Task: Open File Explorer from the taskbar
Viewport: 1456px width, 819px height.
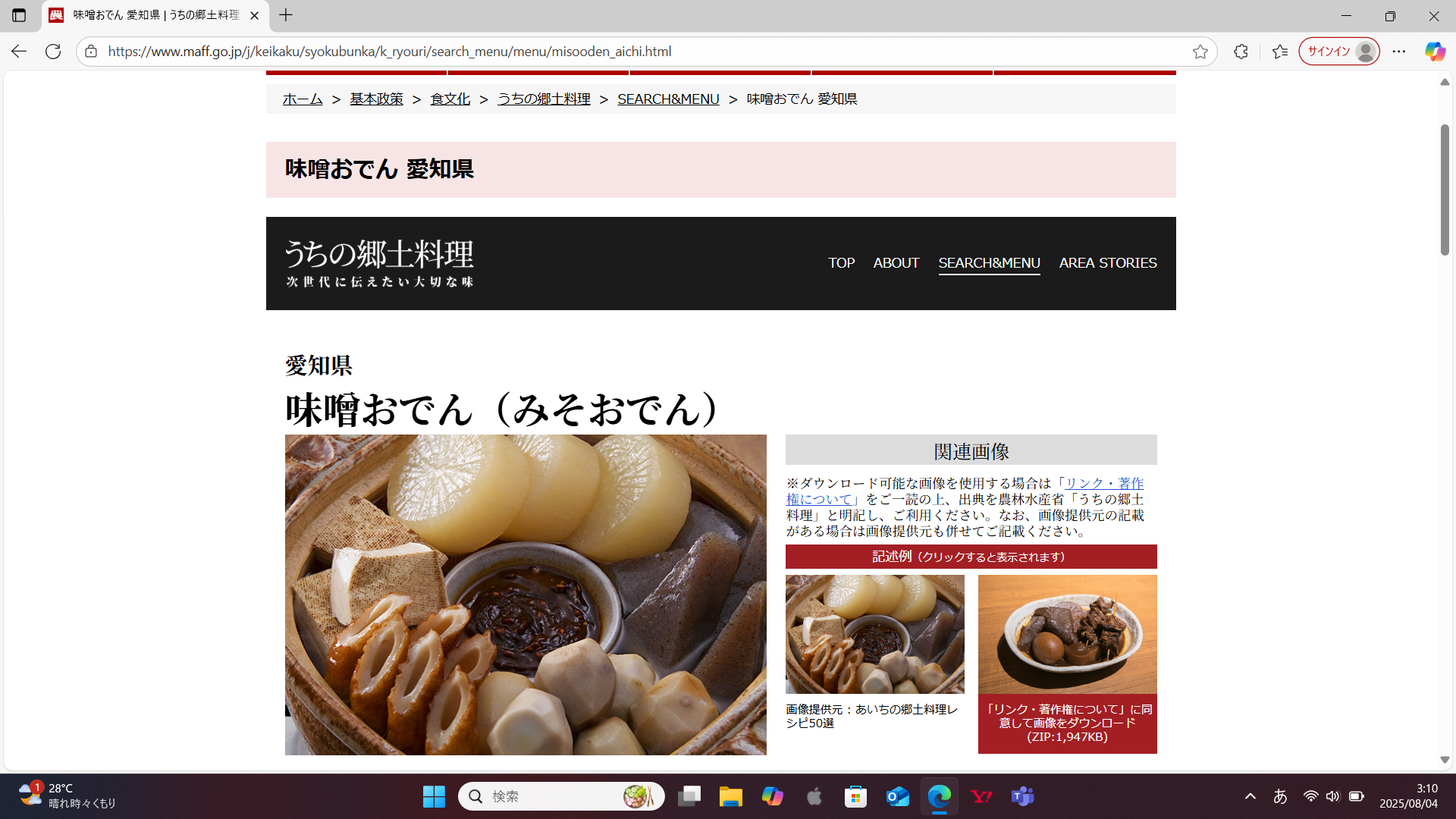Action: [x=730, y=796]
